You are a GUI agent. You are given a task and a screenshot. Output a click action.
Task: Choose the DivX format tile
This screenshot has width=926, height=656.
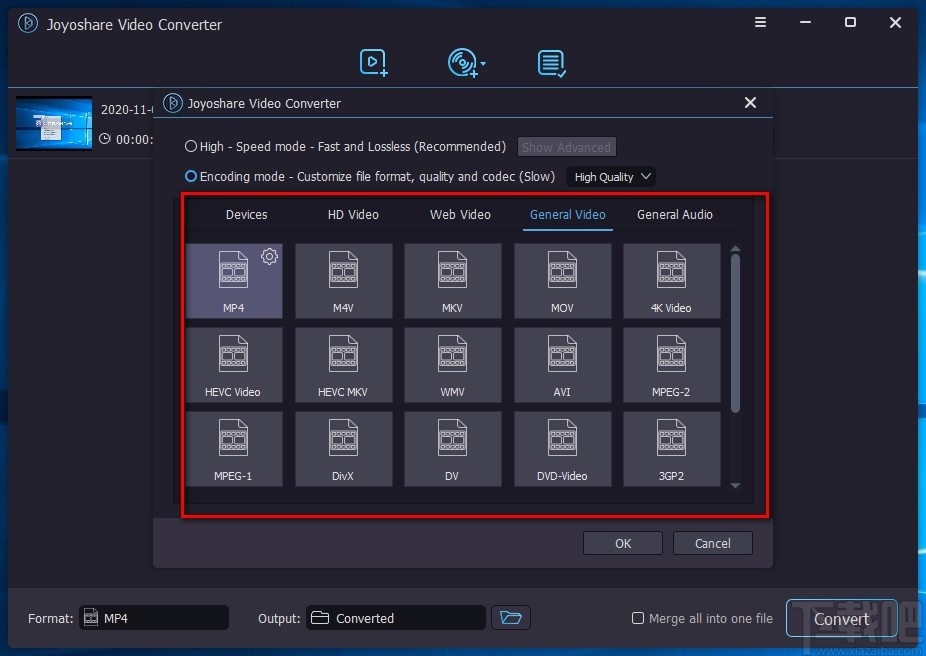343,449
